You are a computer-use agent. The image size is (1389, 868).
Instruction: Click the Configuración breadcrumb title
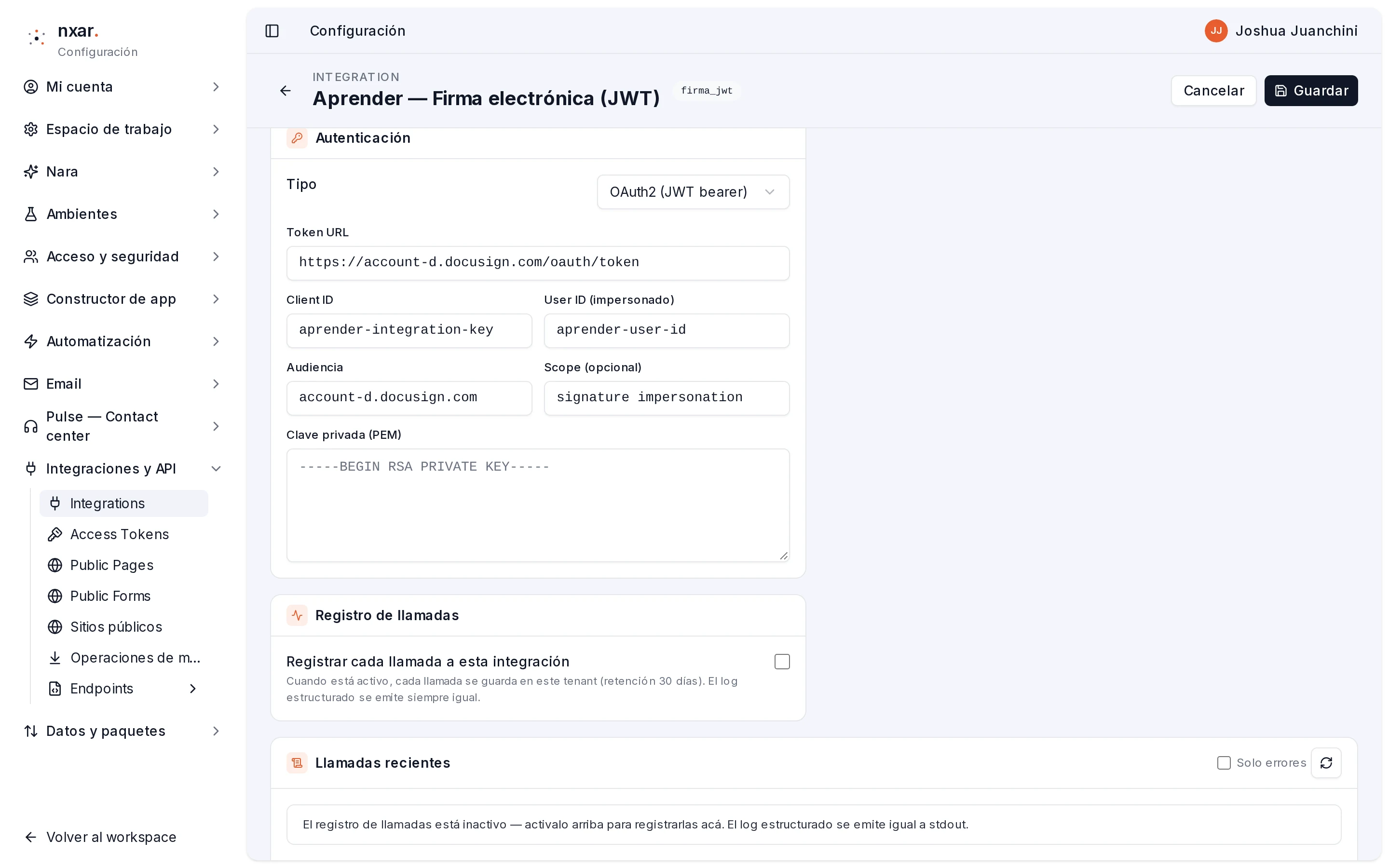[x=357, y=31]
